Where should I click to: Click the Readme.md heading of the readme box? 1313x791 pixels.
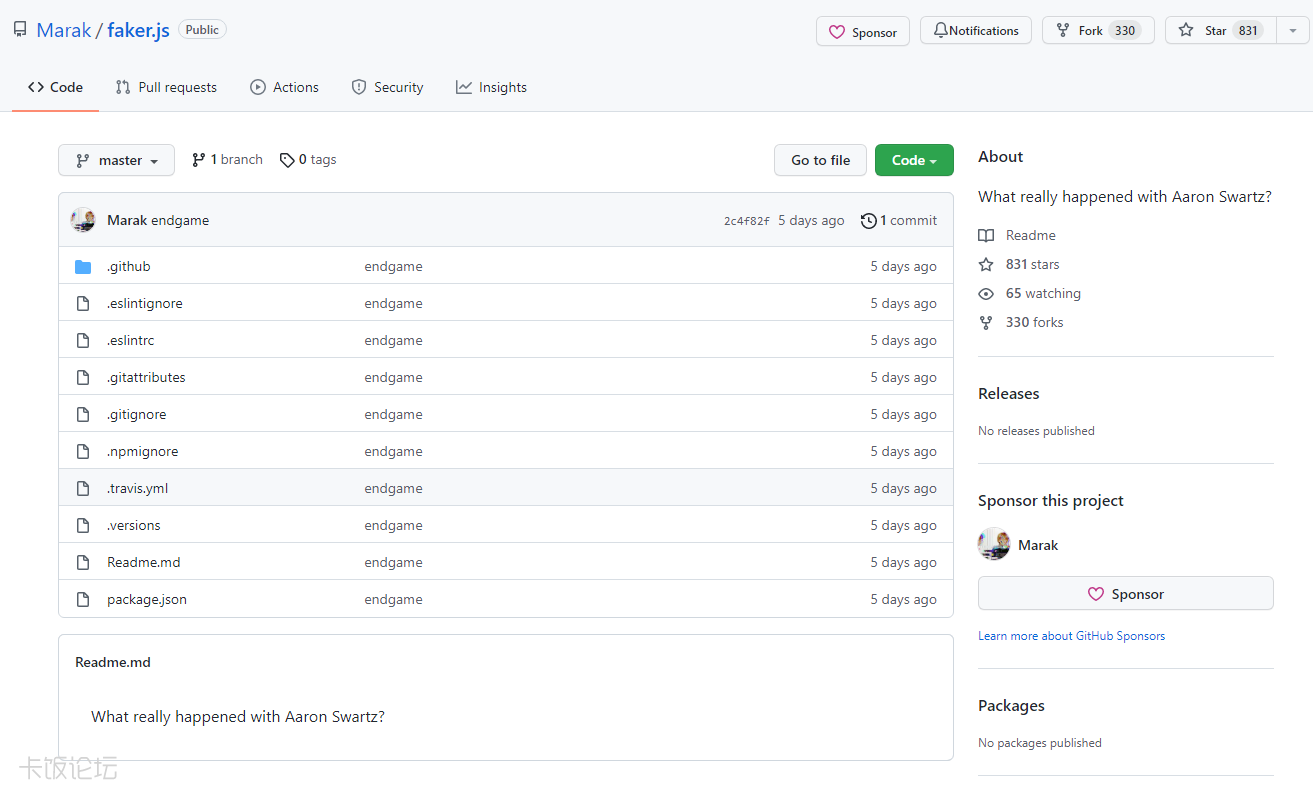pos(113,663)
